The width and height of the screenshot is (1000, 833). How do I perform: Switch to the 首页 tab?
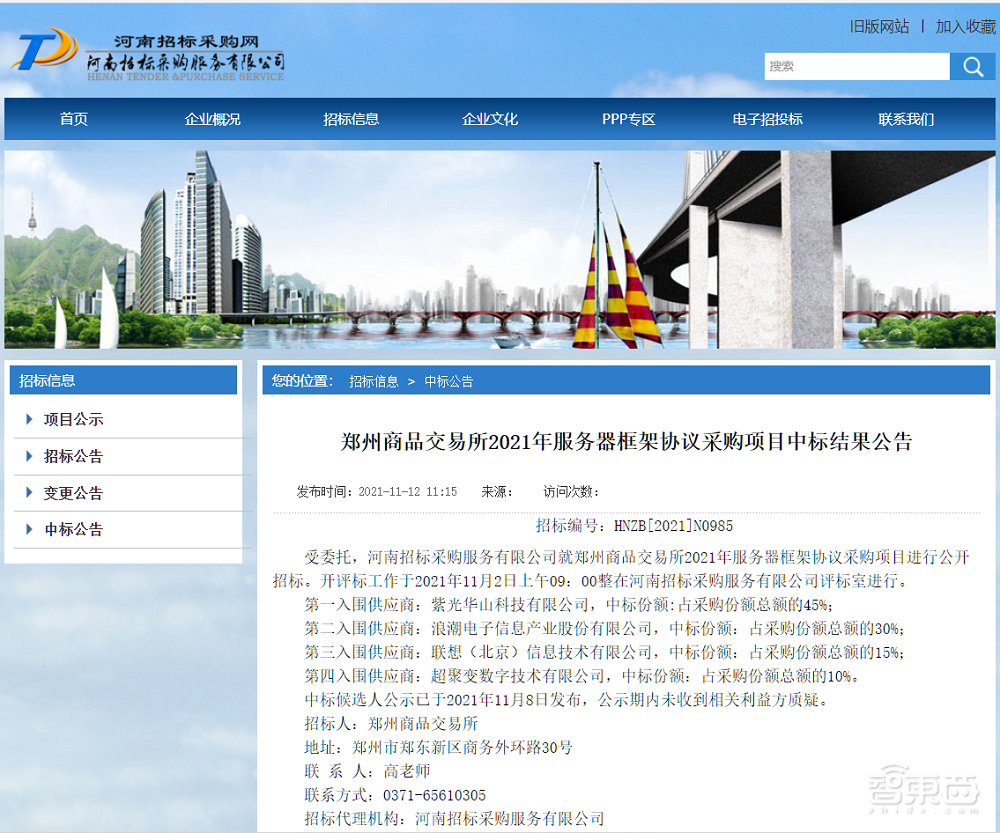pos(73,118)
